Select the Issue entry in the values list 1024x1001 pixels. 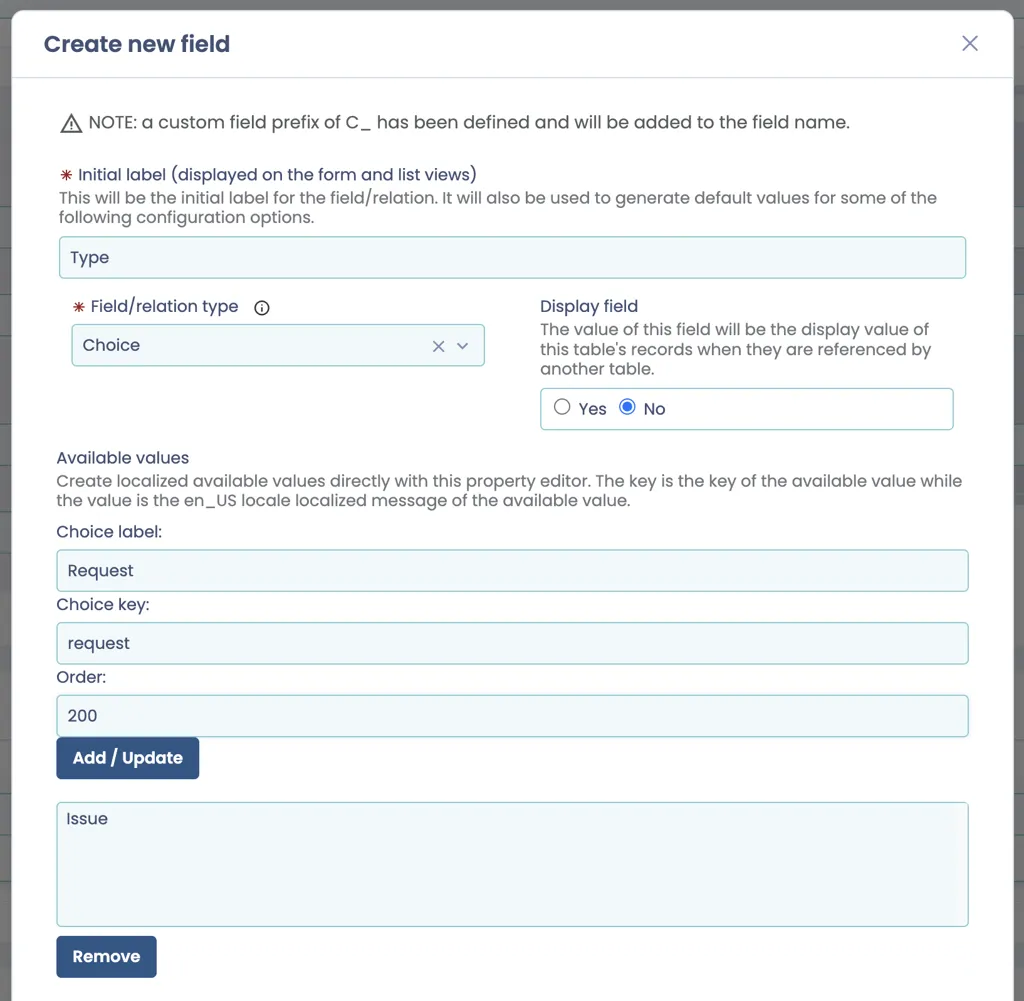[x=87, y=819]
